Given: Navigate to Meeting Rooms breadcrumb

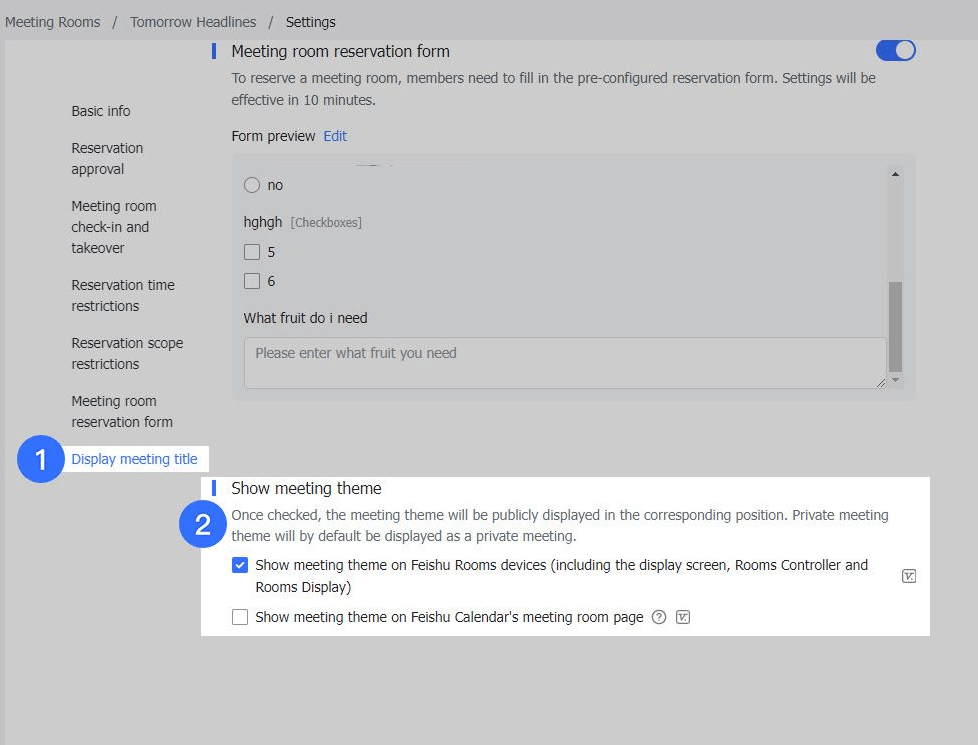Looking at the screenshot, I should coord(53,22).
